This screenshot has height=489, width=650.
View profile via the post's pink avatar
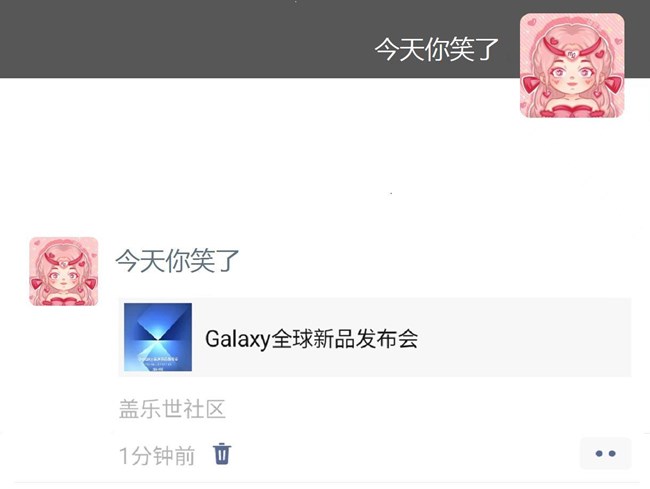[63, 271]
